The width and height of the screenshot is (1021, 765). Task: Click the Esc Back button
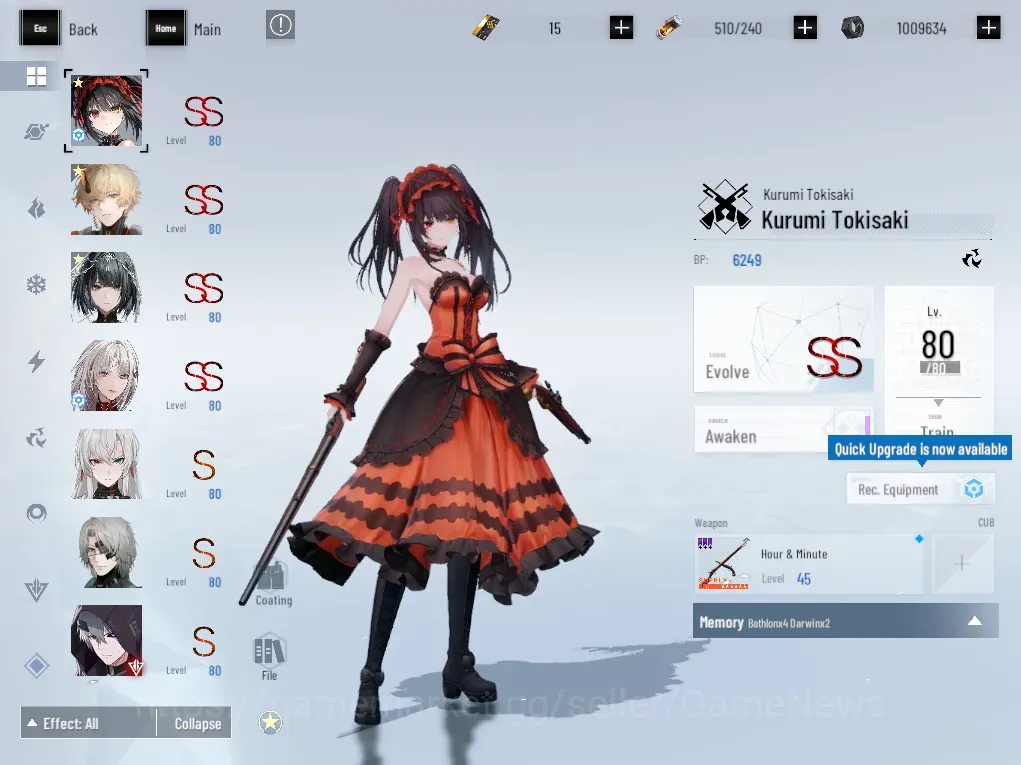pyautogui.click(x=59, y=28)
